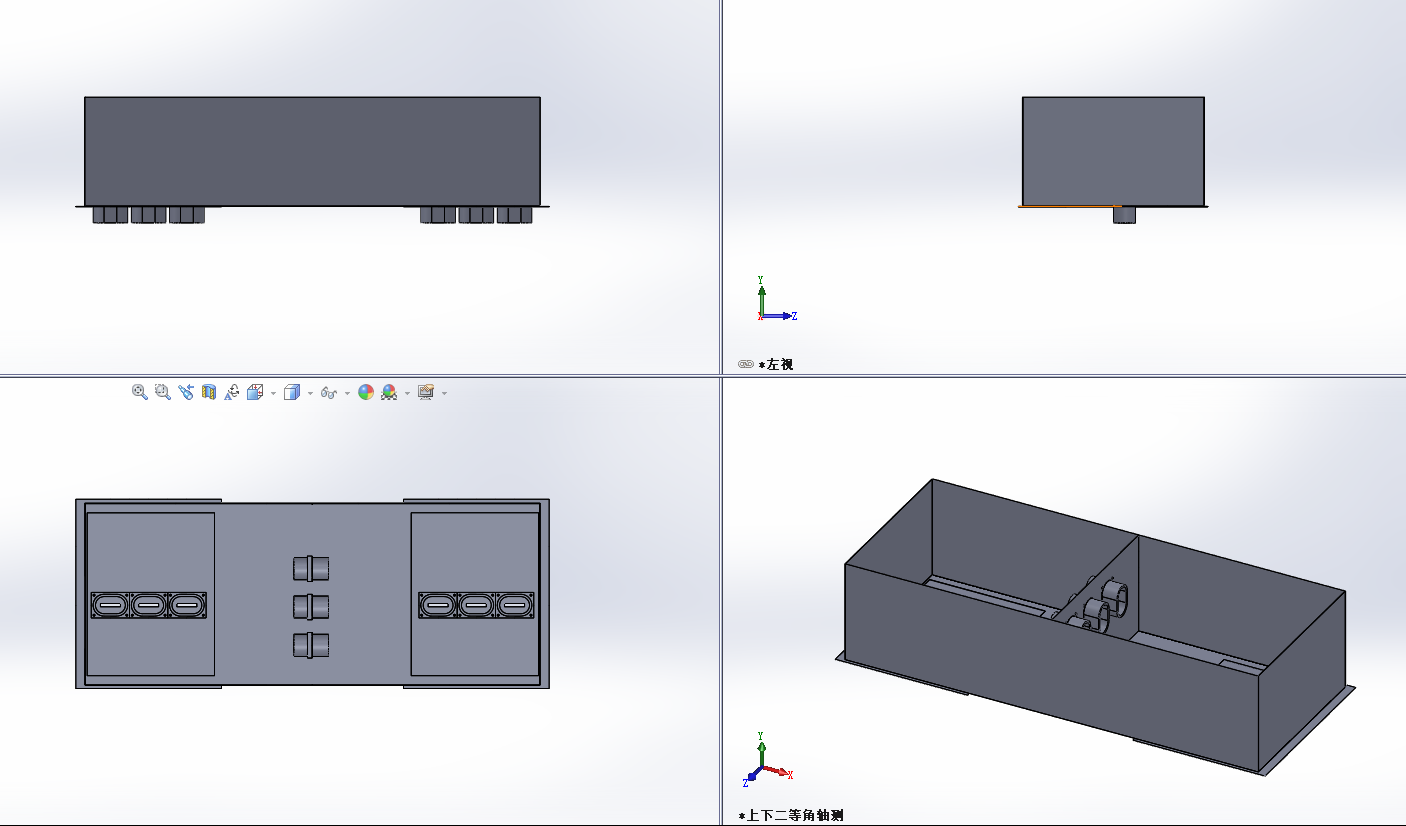Click the Apply Scene icon
The image size is (1406, 826).
(389, 392)
